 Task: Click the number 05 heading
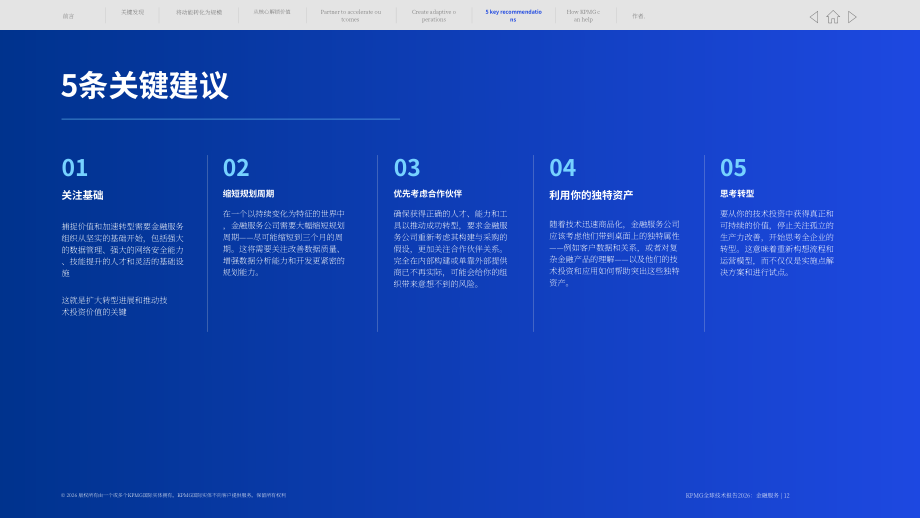[733, 168]
